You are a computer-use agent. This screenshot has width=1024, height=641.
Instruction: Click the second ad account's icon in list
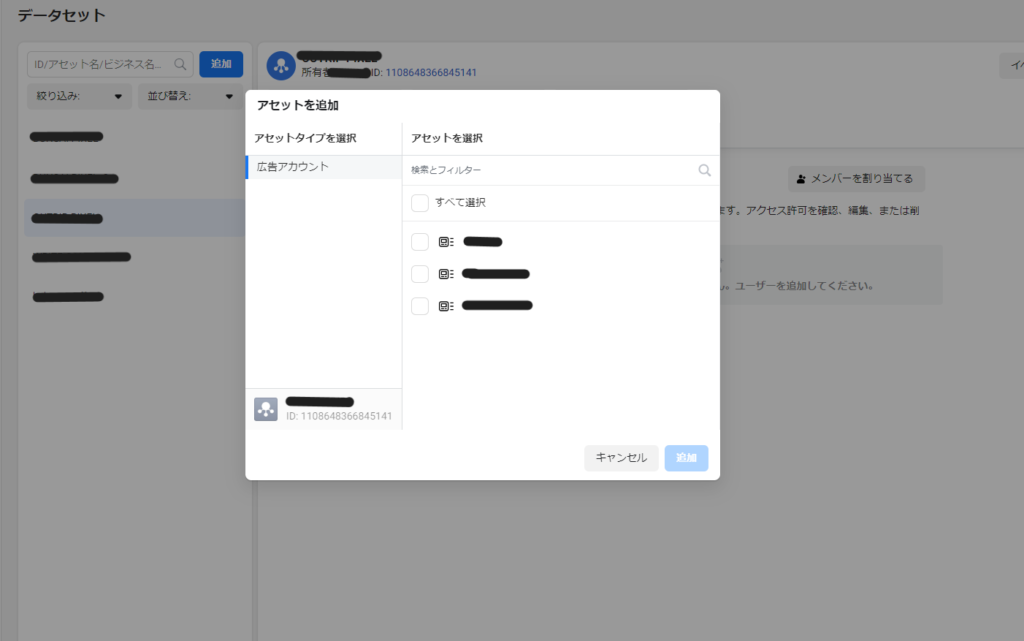click(x=446, y=274)
